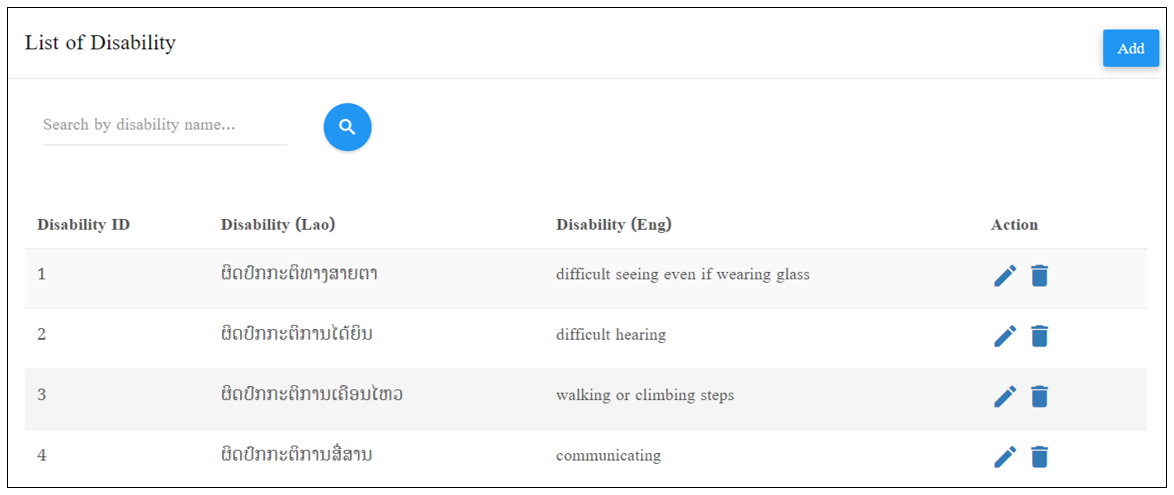
Task: Click the 'difficult hearing' English text cell
Action: point(611,335)
